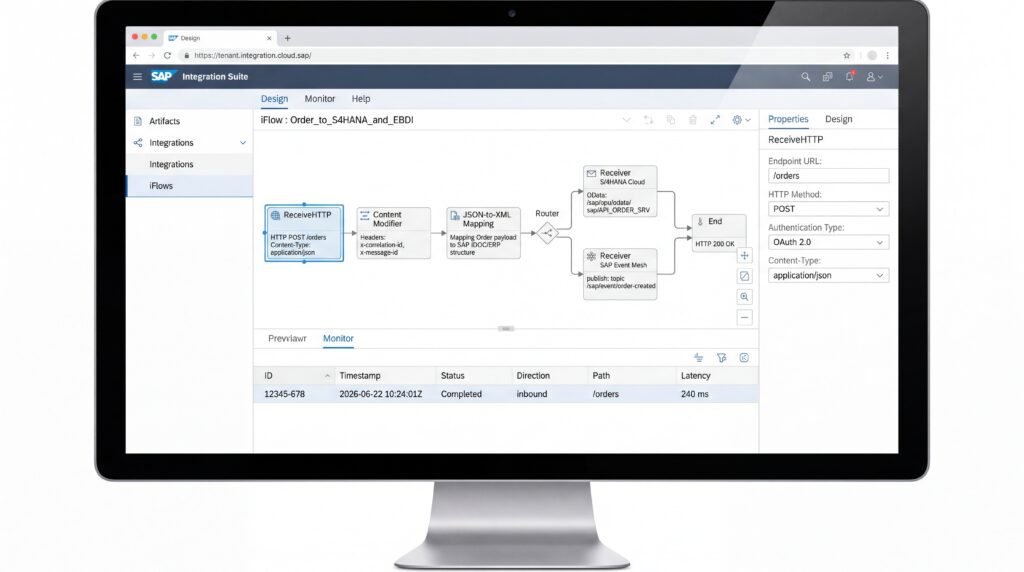The image size is (1024, 572).
Task: Open Authentication Type dropdown showing OAuth 2.0
Action: 828,242
